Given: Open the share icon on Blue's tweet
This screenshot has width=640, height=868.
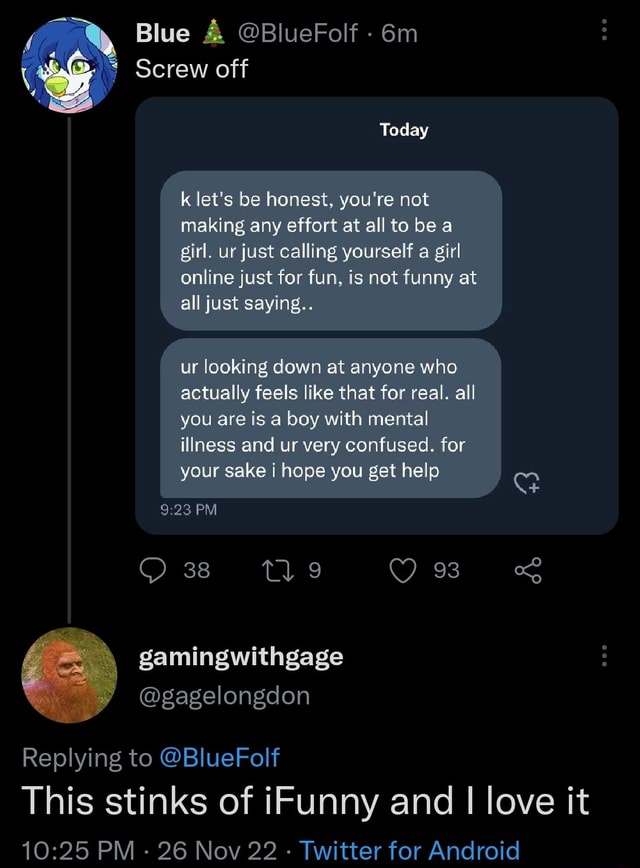Looking at the screenshot, I should pyautogui.click(x=527, y=570).
